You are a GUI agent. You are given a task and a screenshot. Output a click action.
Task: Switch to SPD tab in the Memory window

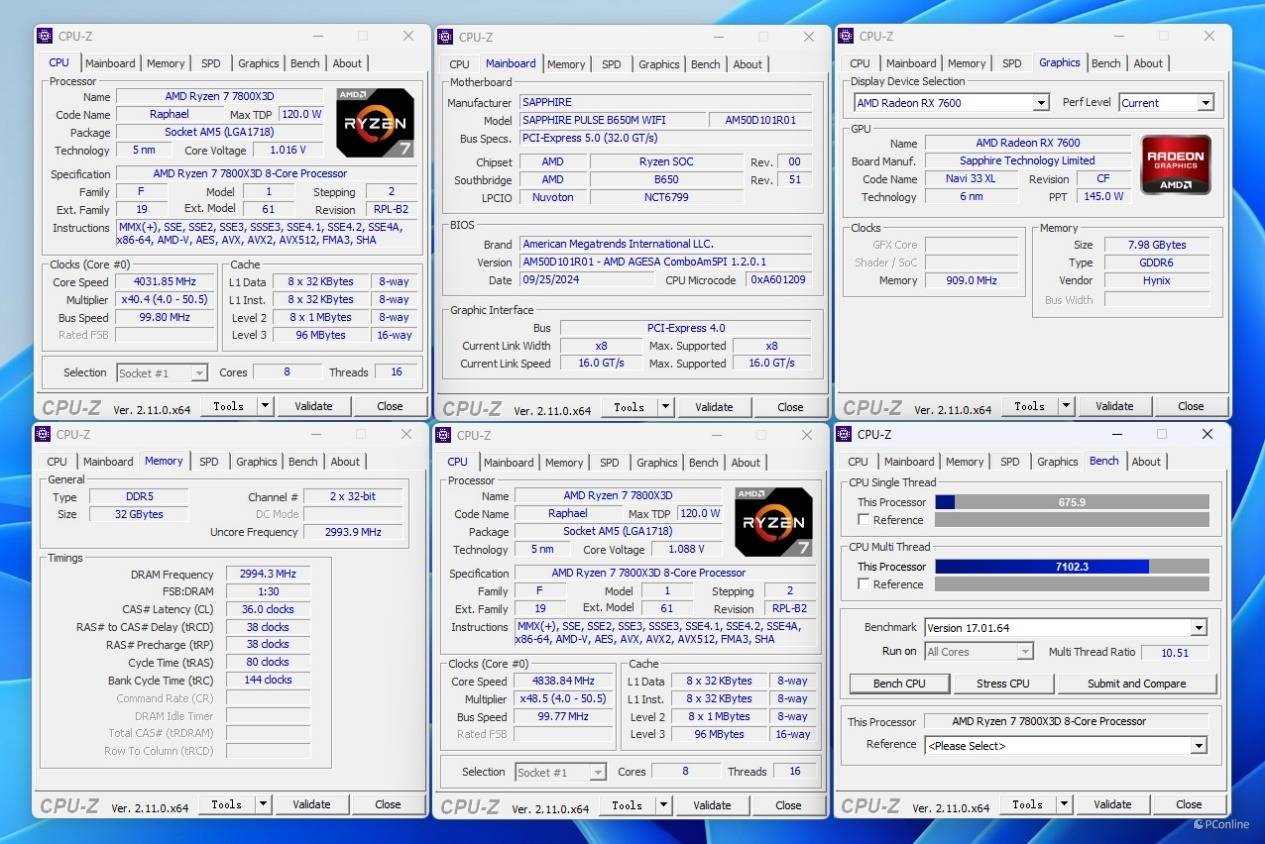[208, 462]
